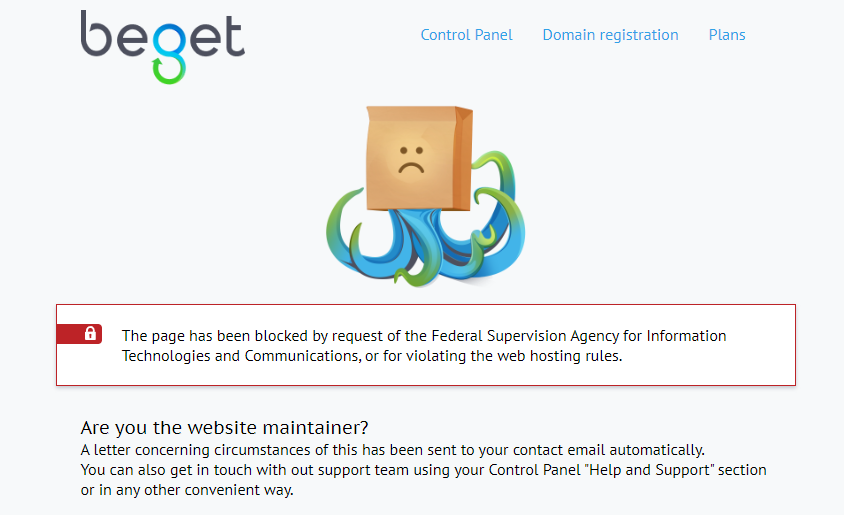This screenshot has width=844, height=515.
Task: Click the "or in any other convenient way" line
Action: coord(187,490)
